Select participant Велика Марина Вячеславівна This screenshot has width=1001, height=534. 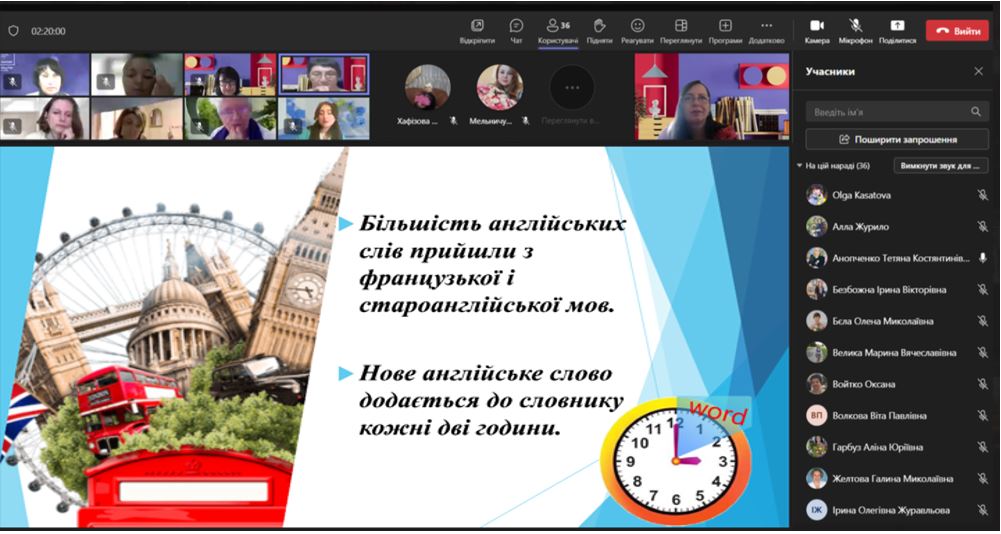click(x=897, y=353)
